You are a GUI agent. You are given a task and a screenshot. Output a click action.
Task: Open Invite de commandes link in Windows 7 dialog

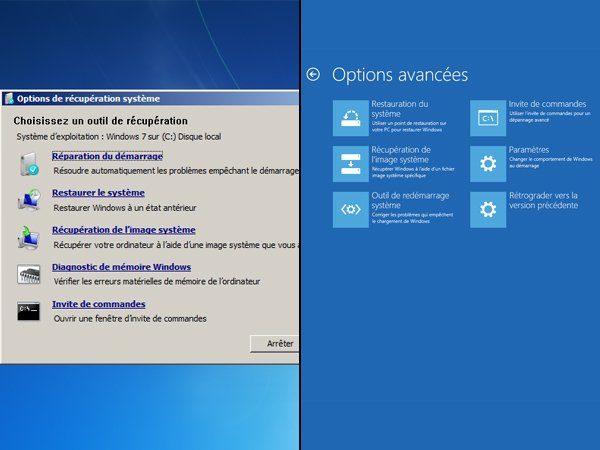point(99,304)
